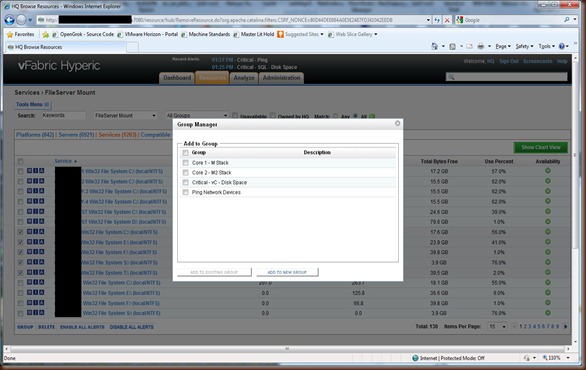Show the Platforms (842) list
The width and height of the screenshot is (586, 370).
point(35,135)
